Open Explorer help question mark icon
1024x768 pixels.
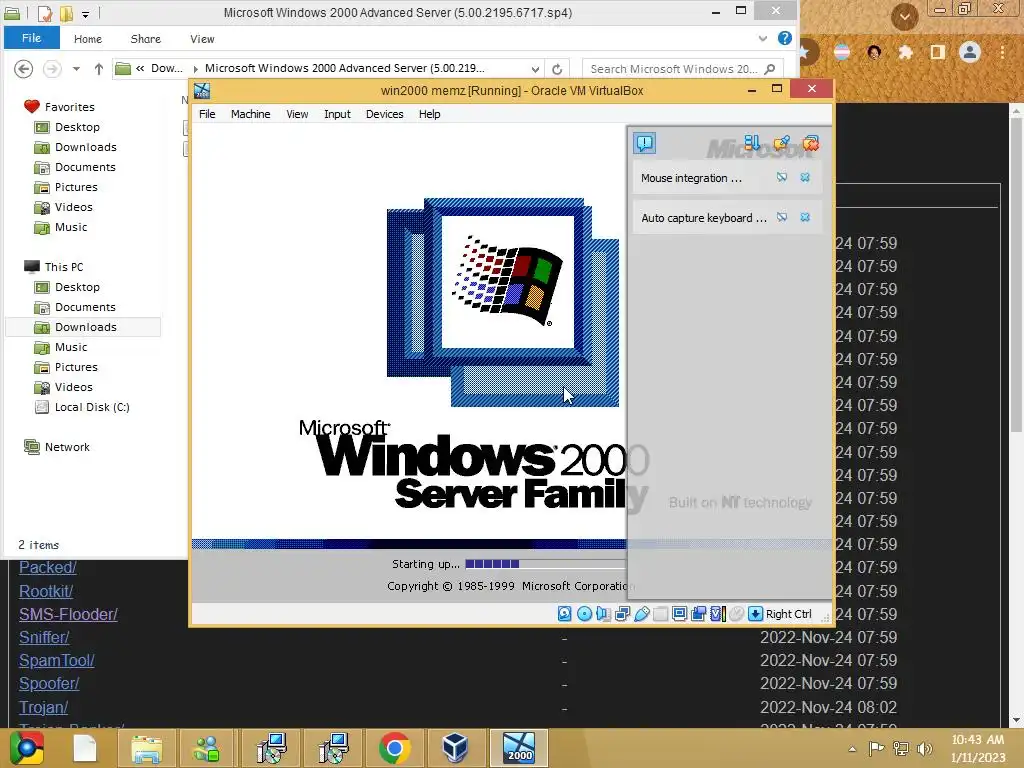pyautogui.click(x=784, y=38)
